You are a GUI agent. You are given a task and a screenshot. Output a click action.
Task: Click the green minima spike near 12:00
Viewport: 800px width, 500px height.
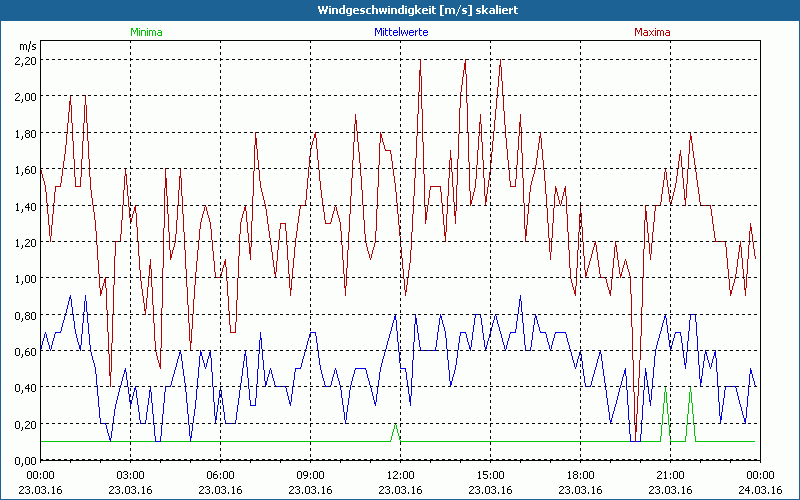click(396, 427)
